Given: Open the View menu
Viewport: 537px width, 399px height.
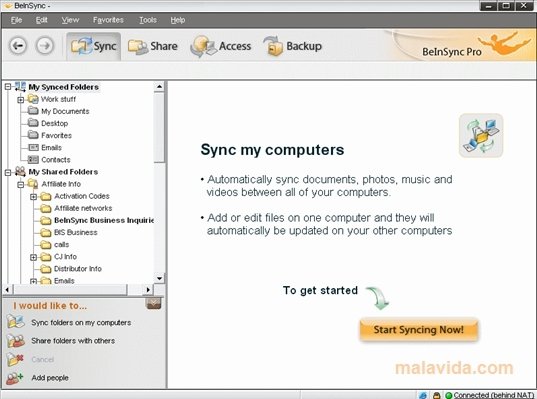Looking at the screenshot, I should coord(70,20).
